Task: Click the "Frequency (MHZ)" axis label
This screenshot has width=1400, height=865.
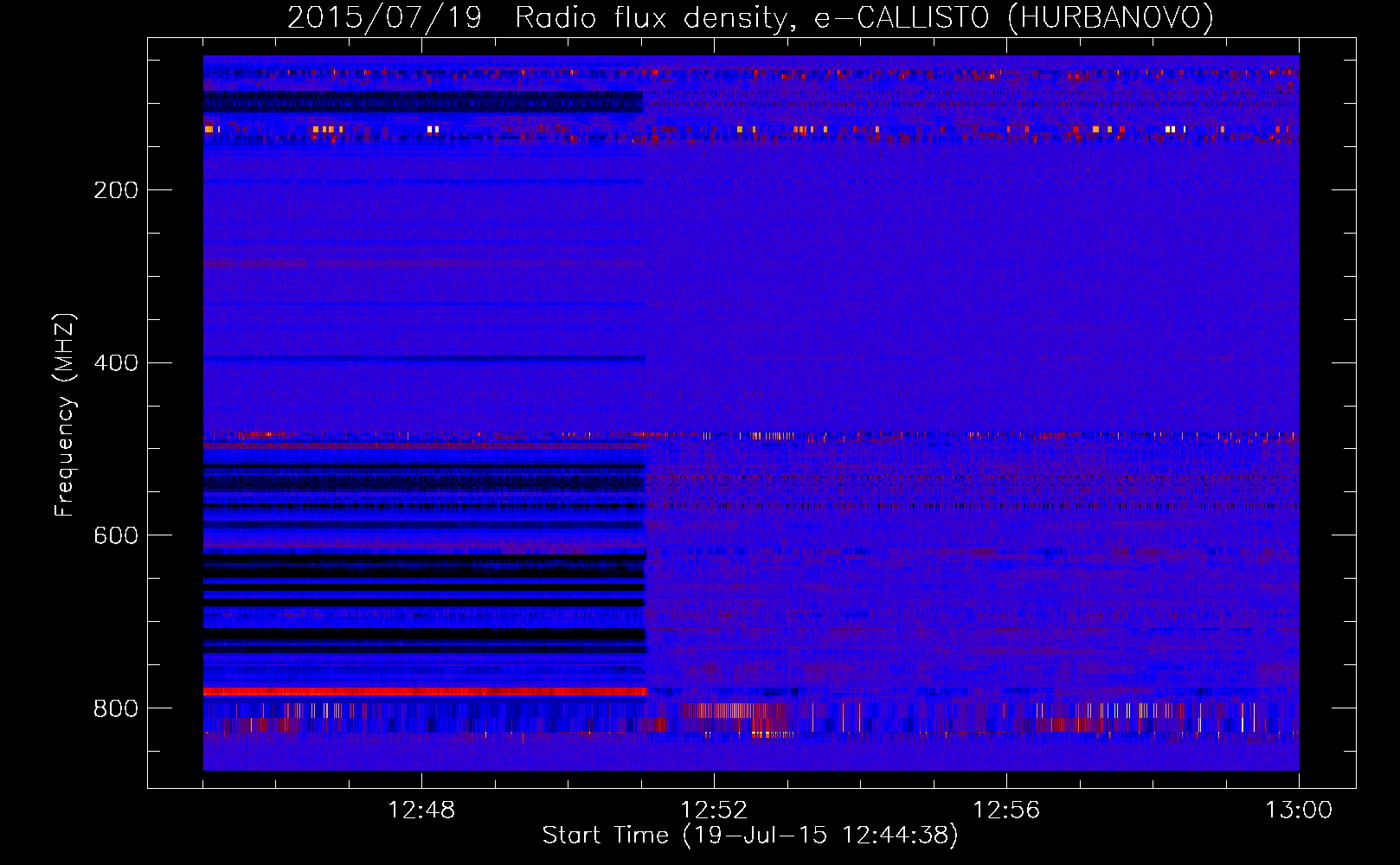Action: [x=65, y=415]
